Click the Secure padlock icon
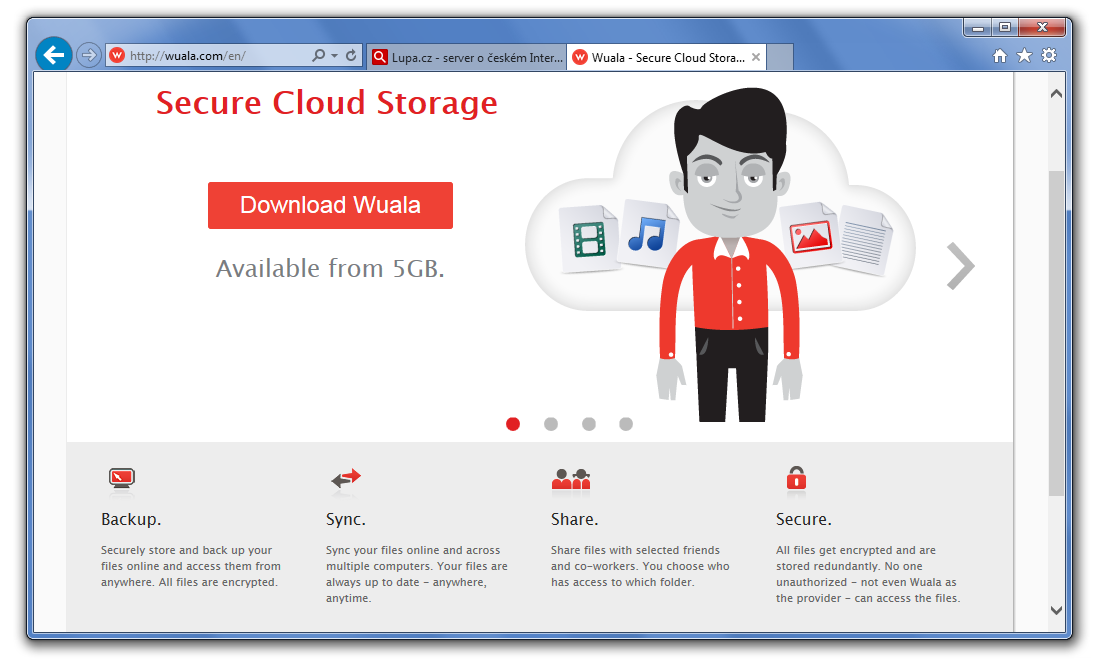This screenshot has width=1100, height=660. pos(796,478)
